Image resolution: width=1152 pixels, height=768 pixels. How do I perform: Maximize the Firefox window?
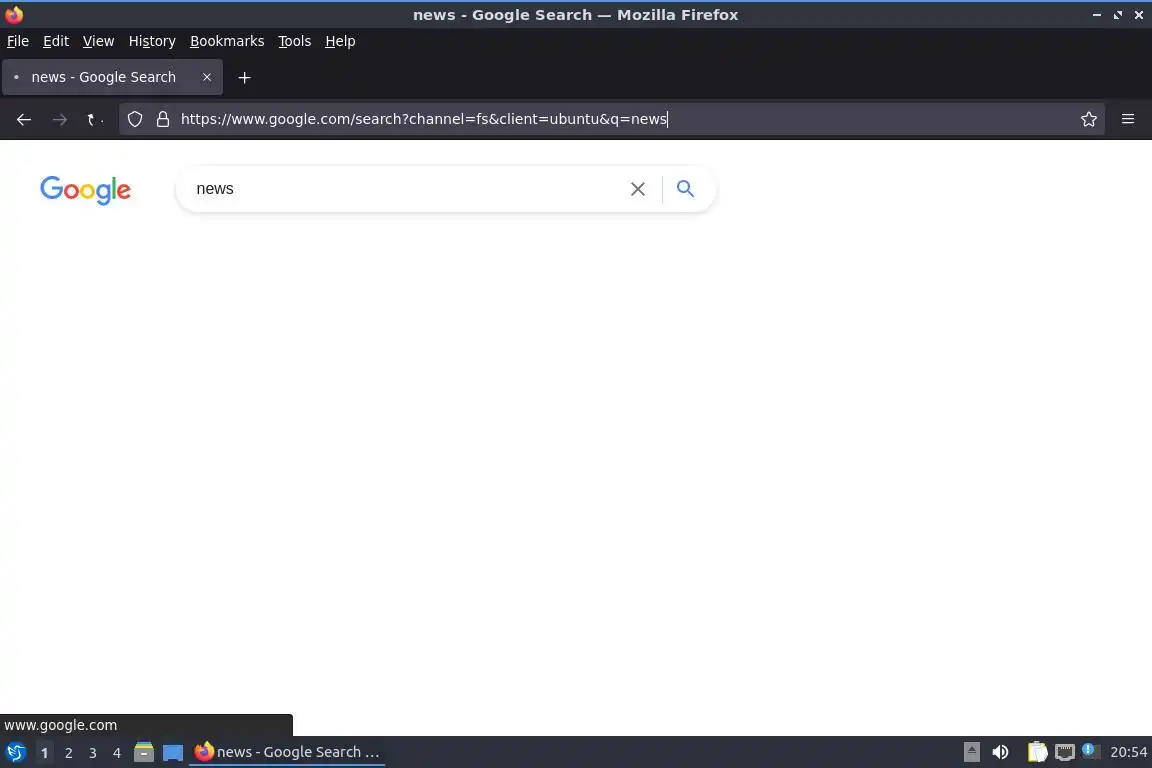[1117, 15]
